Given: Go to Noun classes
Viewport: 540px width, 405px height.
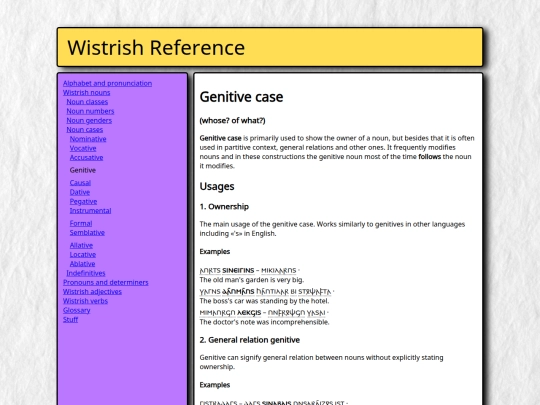Looking at the screenshot, I should (87, 102).
